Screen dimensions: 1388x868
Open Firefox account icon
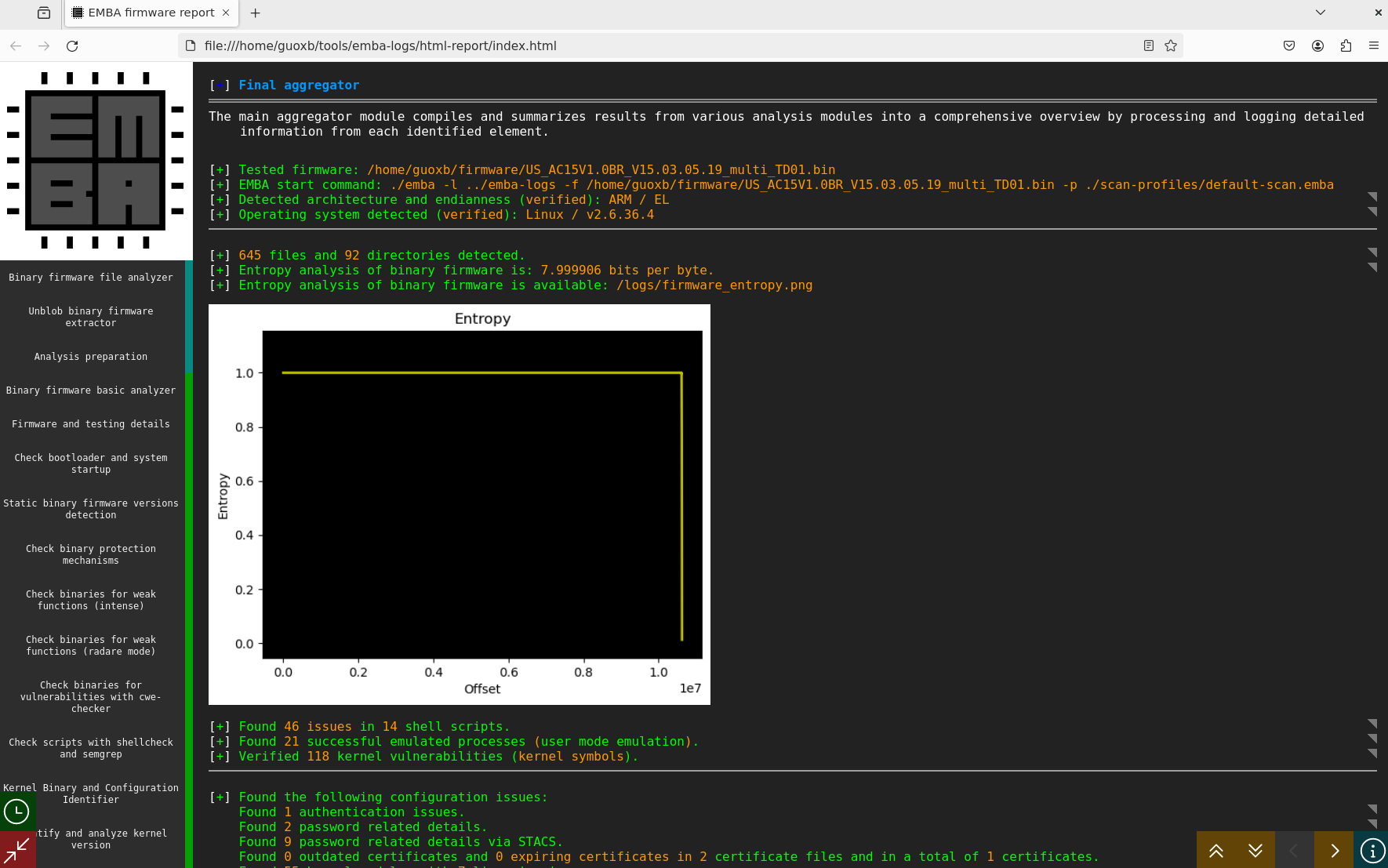tap(1317, 45)
